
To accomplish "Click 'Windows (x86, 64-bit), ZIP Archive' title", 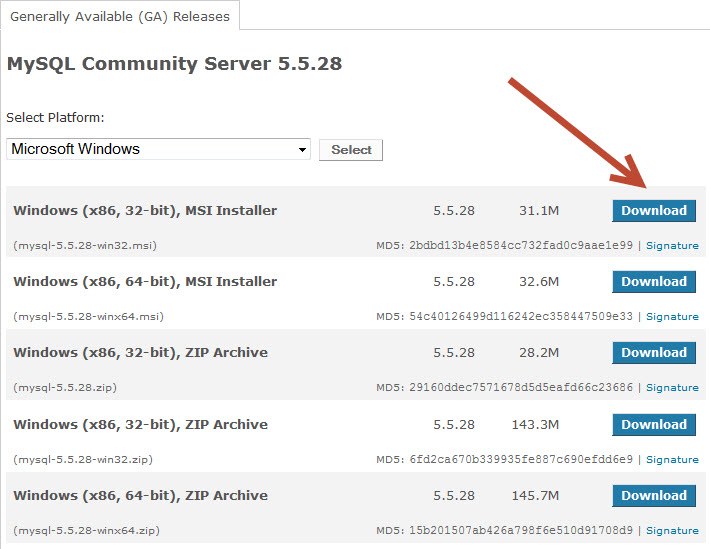I will (140, 496).
